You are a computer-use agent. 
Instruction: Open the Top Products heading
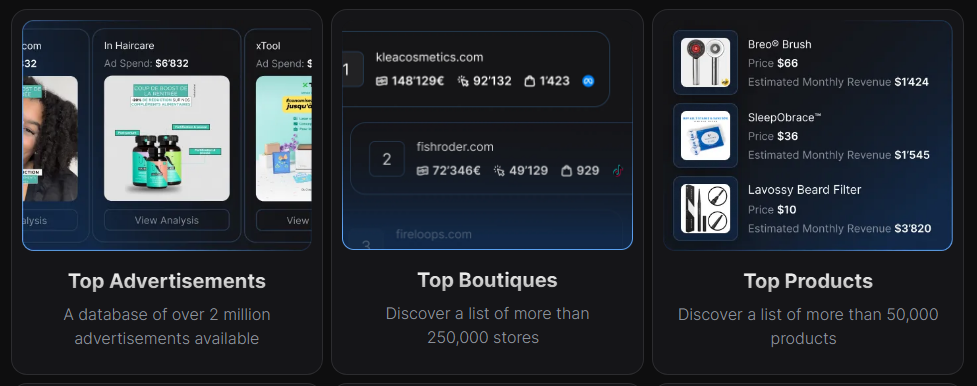pyautogui.click(x=808, y=281)
